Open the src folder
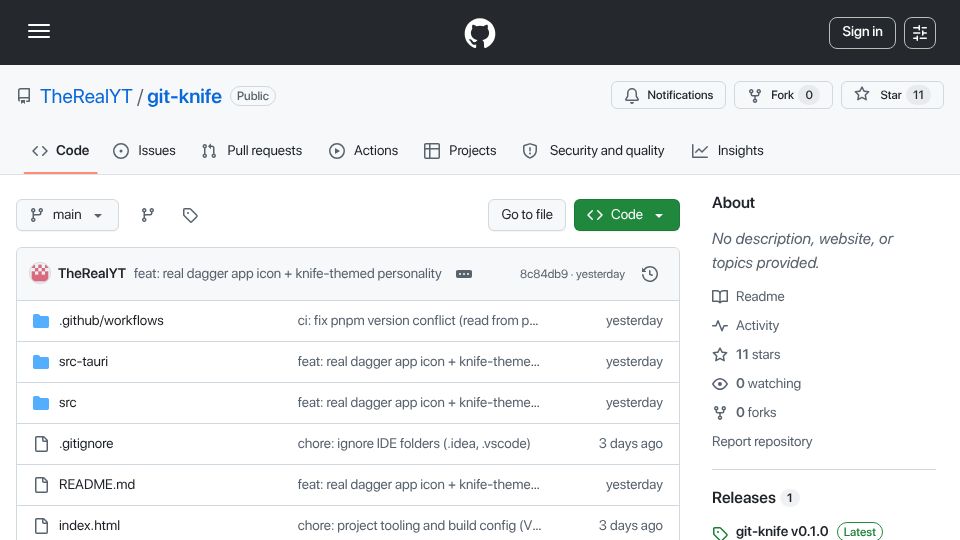Image resolution: width=960 pixels, height=540 pixels. coord(67,403)
